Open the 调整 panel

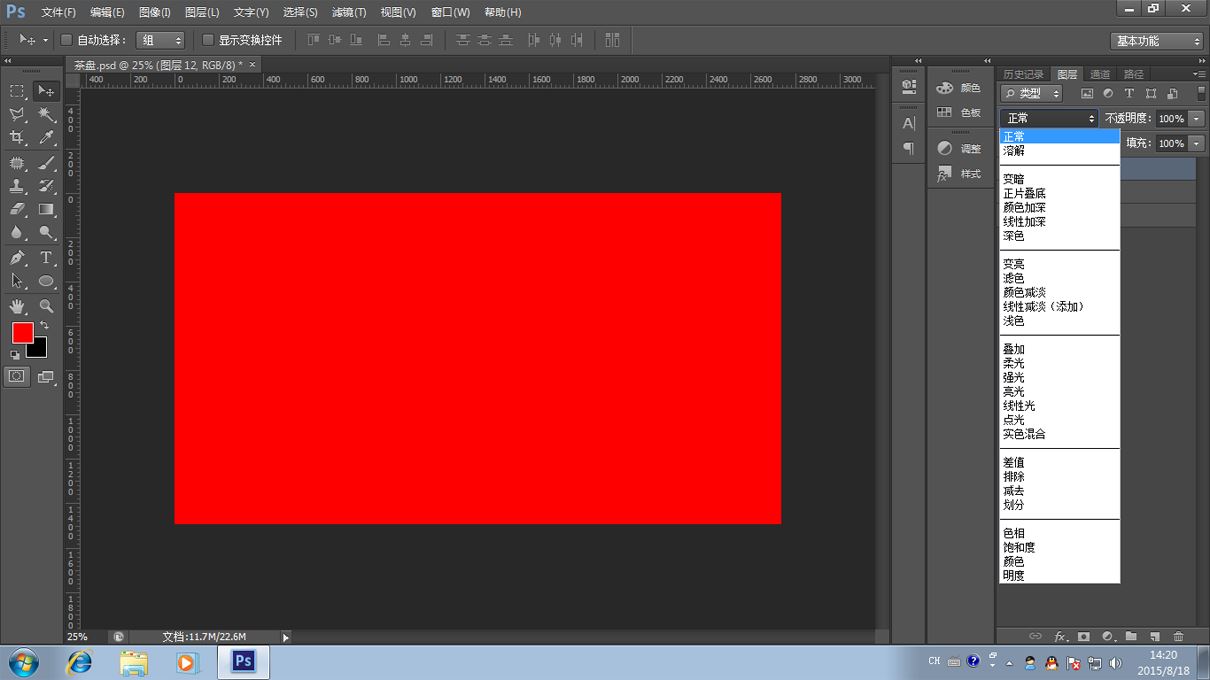(x=959, y=149)
